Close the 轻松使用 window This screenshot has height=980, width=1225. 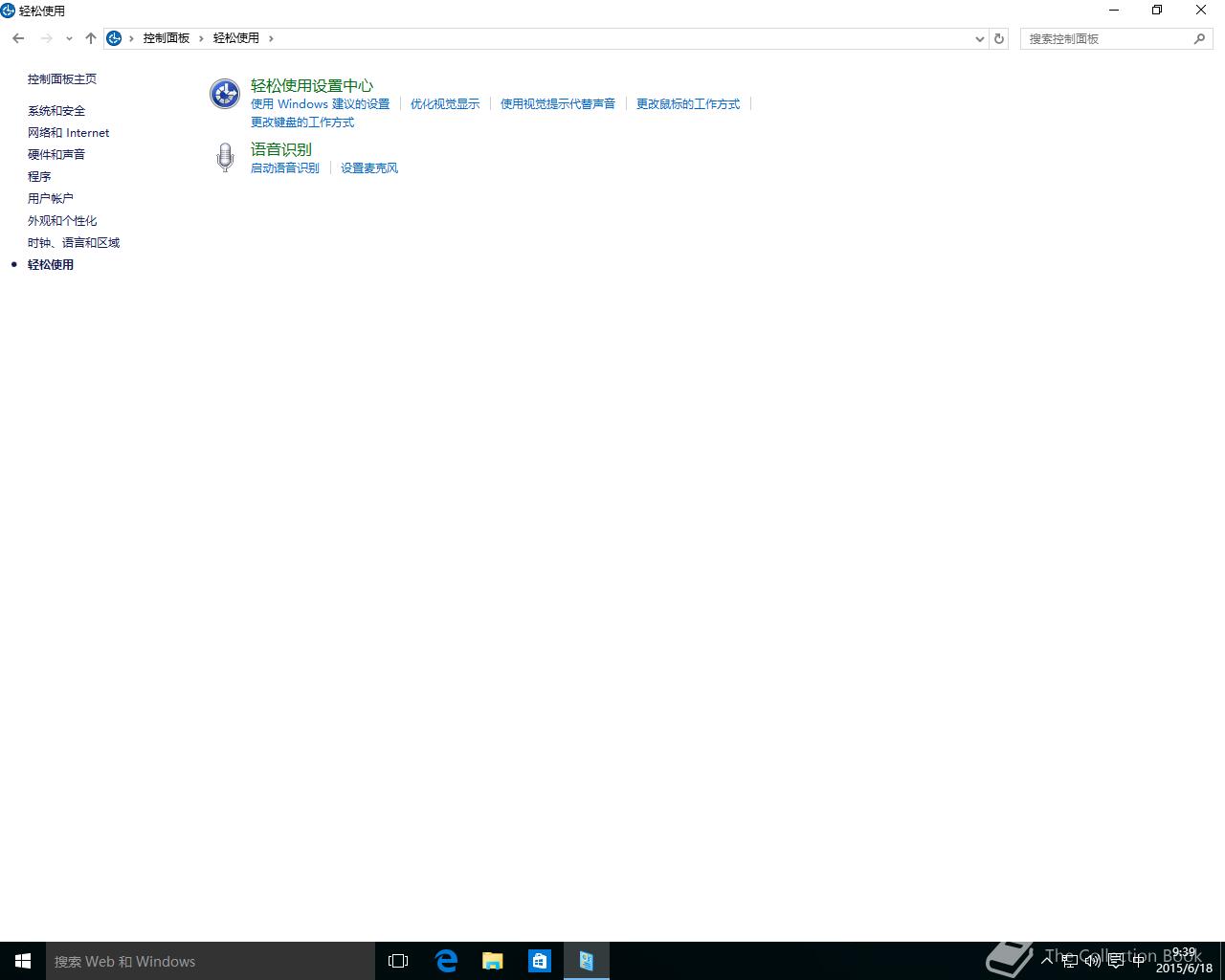[x=1201, y=11]
